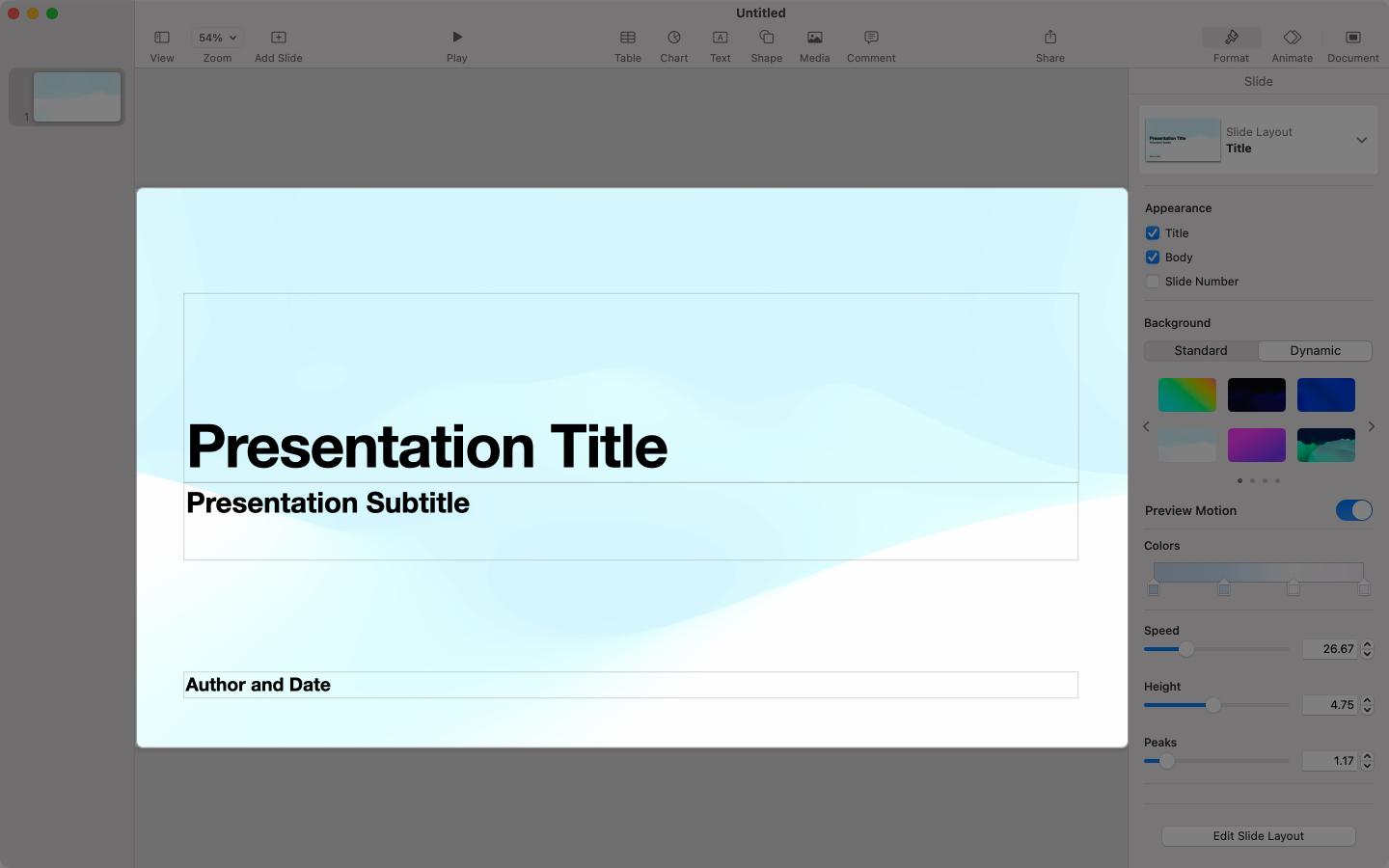Select slide 1 thumbnail in navigator

pos(77,96)
